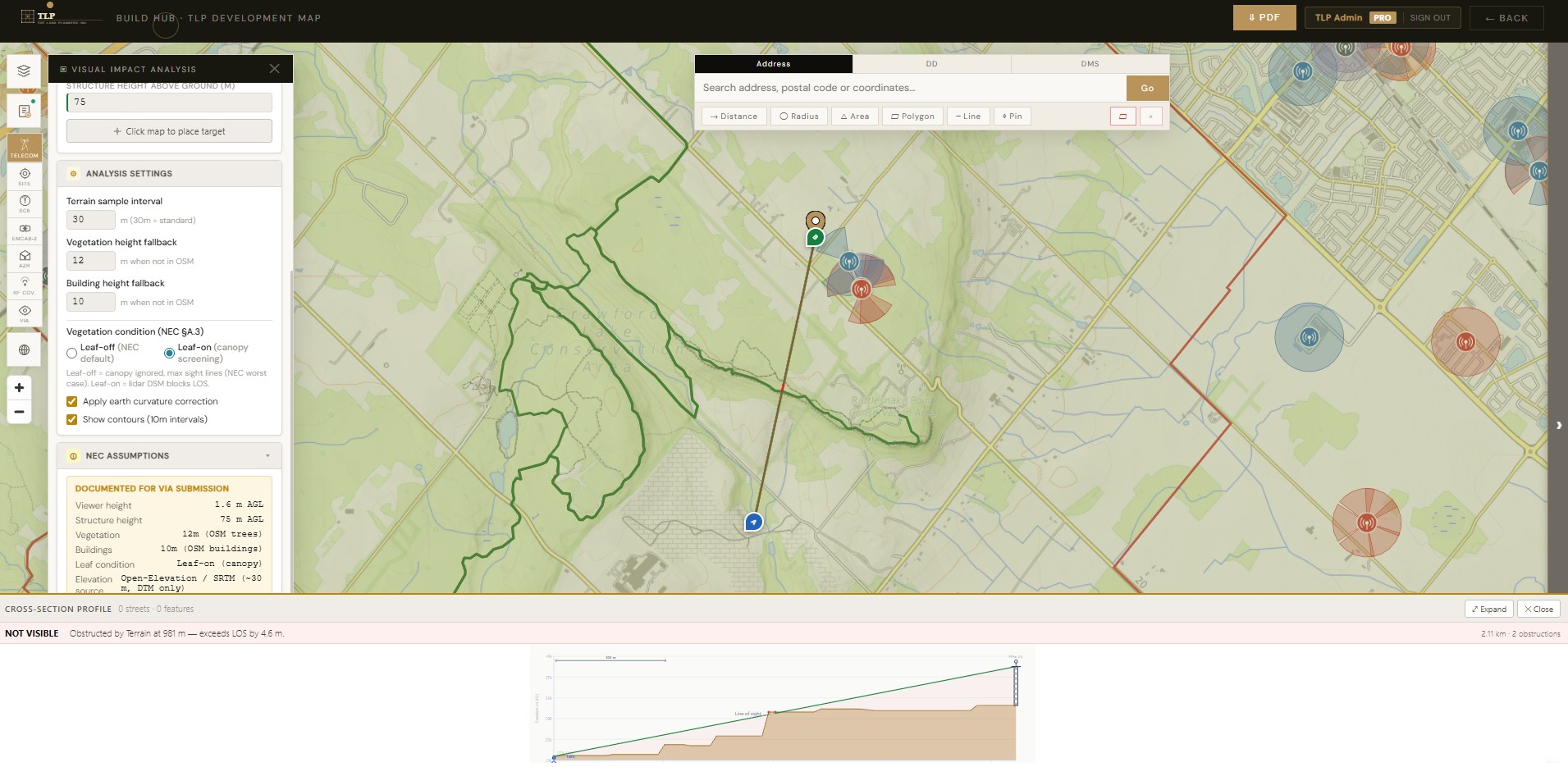
Task: Choose the Radius drawing tool
Action: 799,116
